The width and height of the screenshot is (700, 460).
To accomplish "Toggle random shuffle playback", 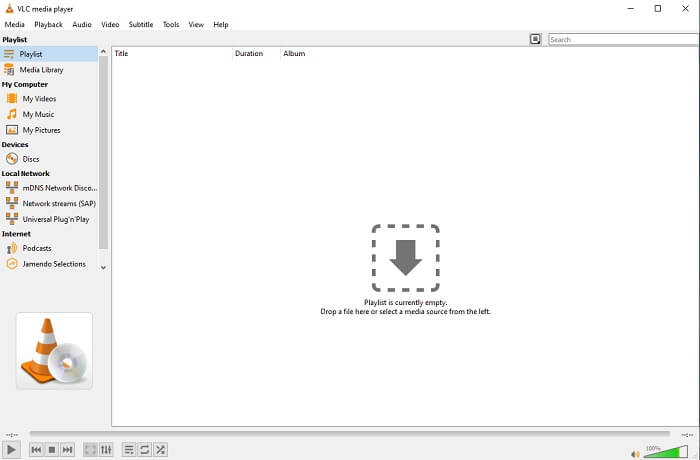I will (x=160, y=450).
